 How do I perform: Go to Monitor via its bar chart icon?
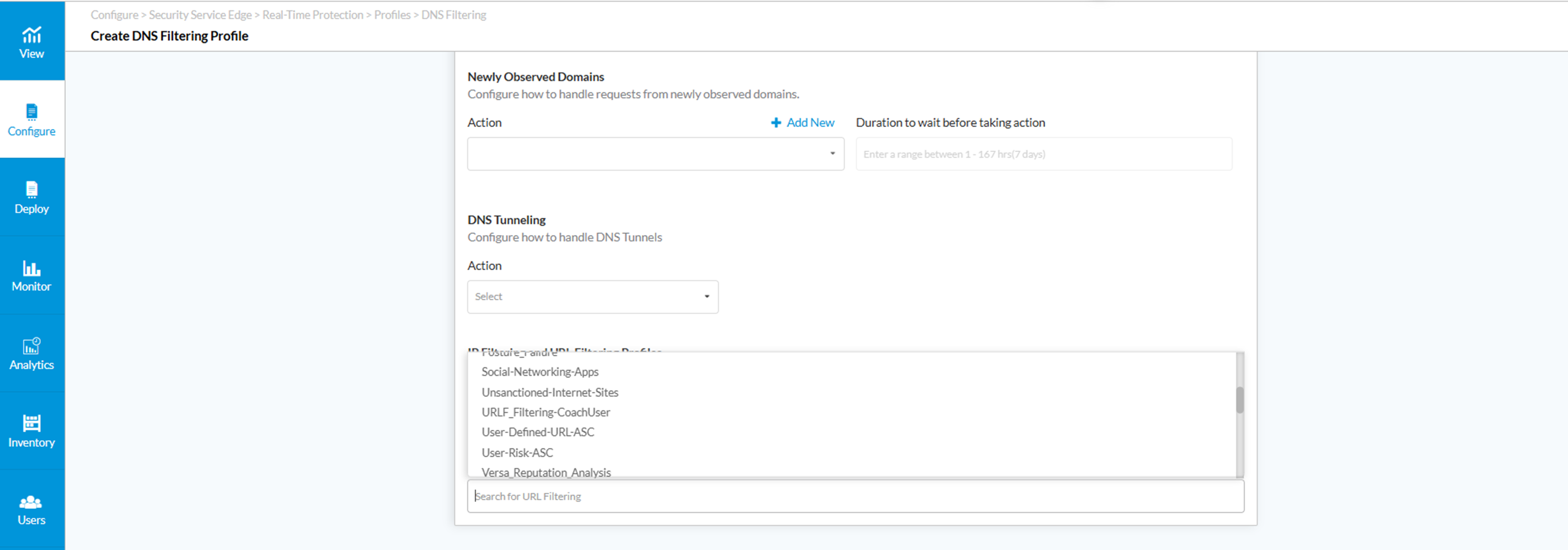pyautogui.click(x=31, y=268)
